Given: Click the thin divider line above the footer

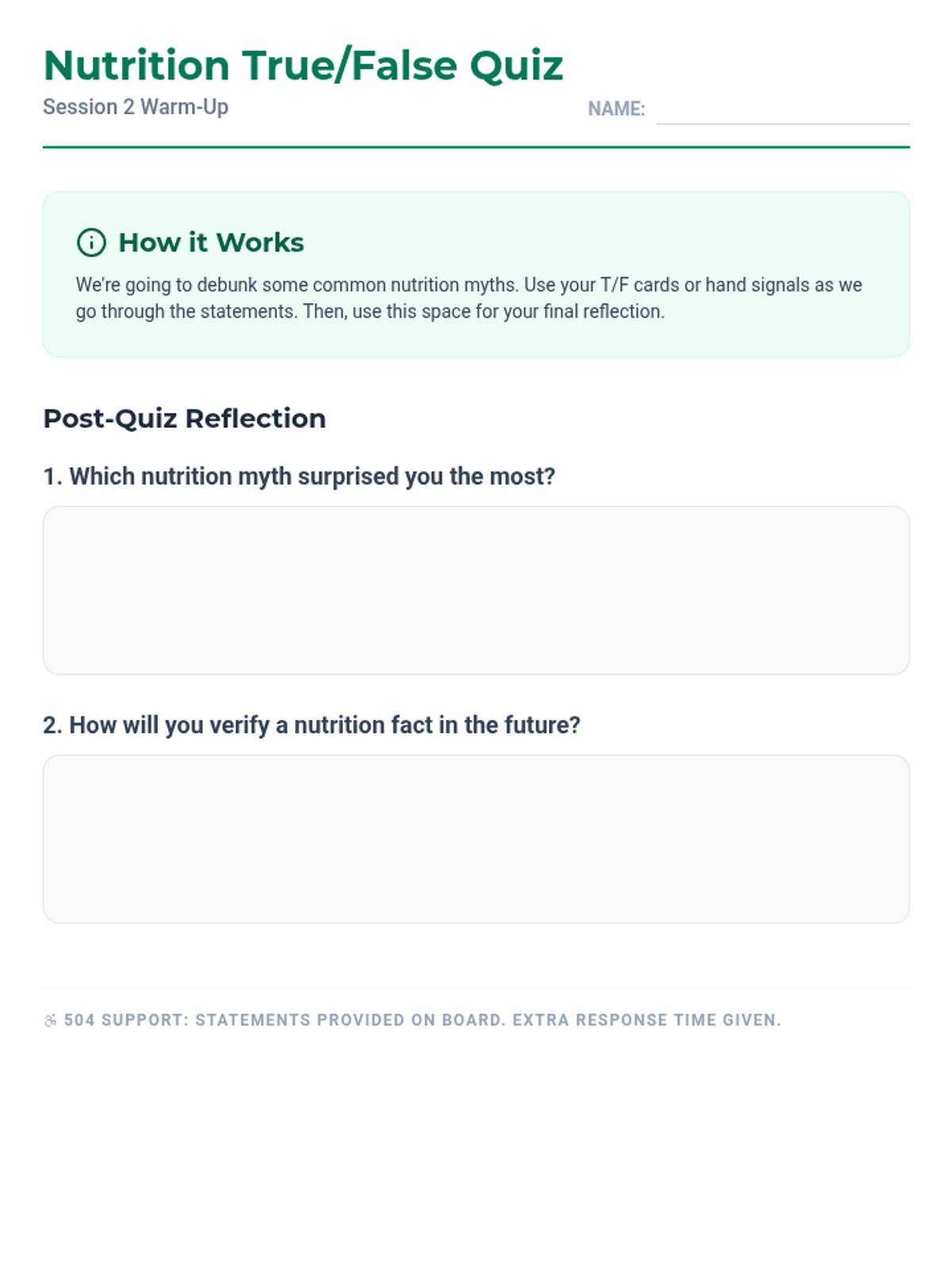Looking at the screenshot, I should point(476,988).
